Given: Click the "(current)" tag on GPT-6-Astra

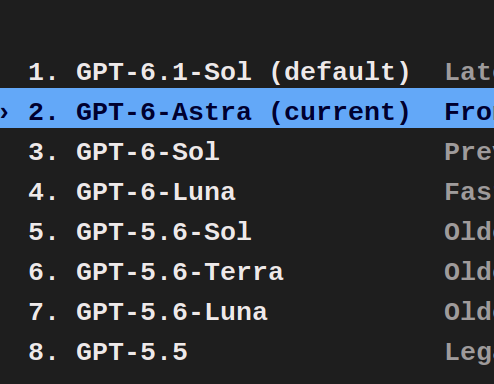Looking at the screenshot, I should click(340, 112).
